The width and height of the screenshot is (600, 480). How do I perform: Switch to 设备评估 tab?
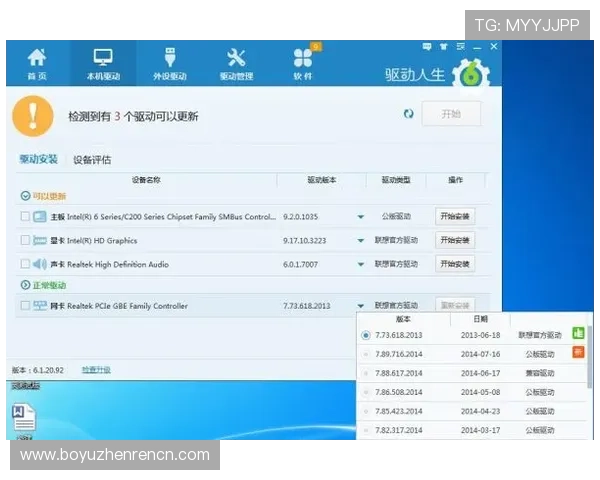pos(92,160)
